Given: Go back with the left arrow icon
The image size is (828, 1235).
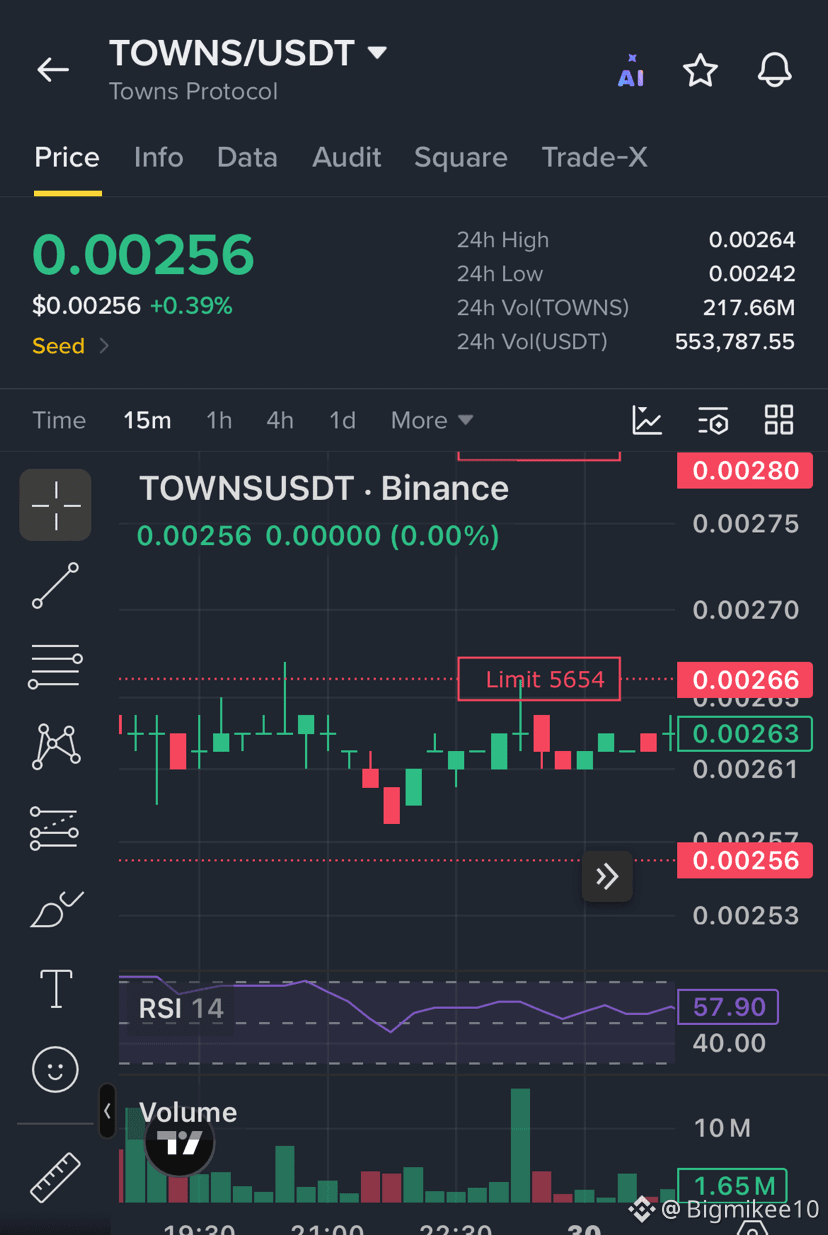Looking at the screenshot, I should (53, 69).
